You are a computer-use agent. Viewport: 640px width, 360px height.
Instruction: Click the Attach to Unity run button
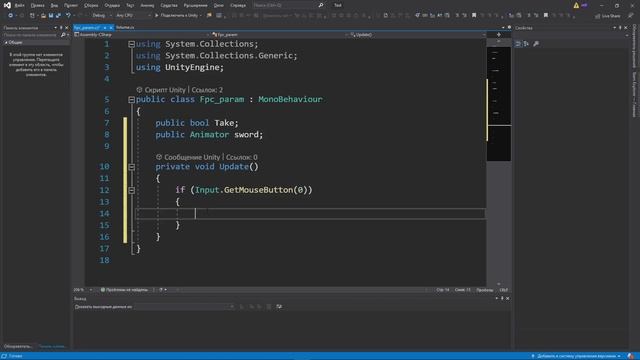tap(178, 16)
